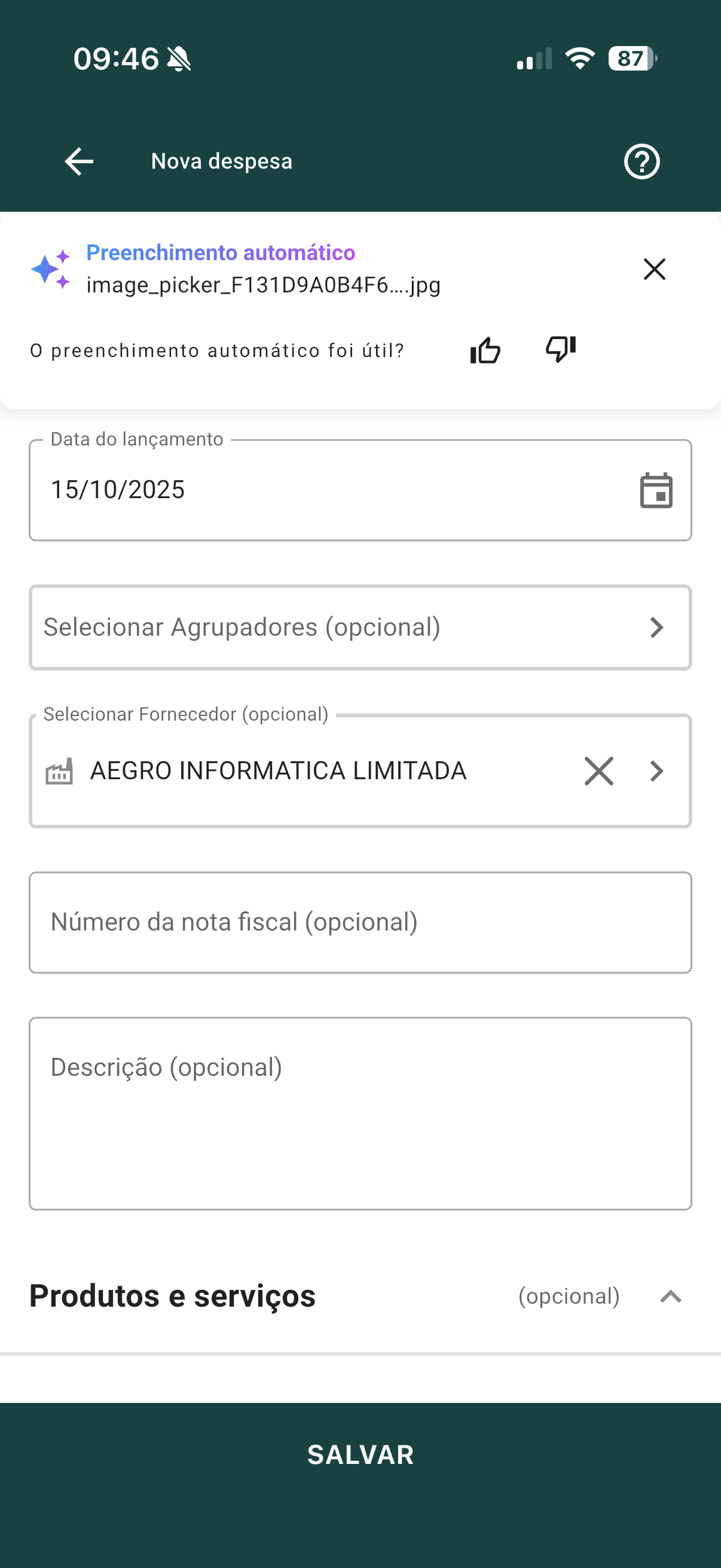Screen dimensions: 721x1568
Task: Tap the thumbs down icon
Action: (x=560, y=349)
